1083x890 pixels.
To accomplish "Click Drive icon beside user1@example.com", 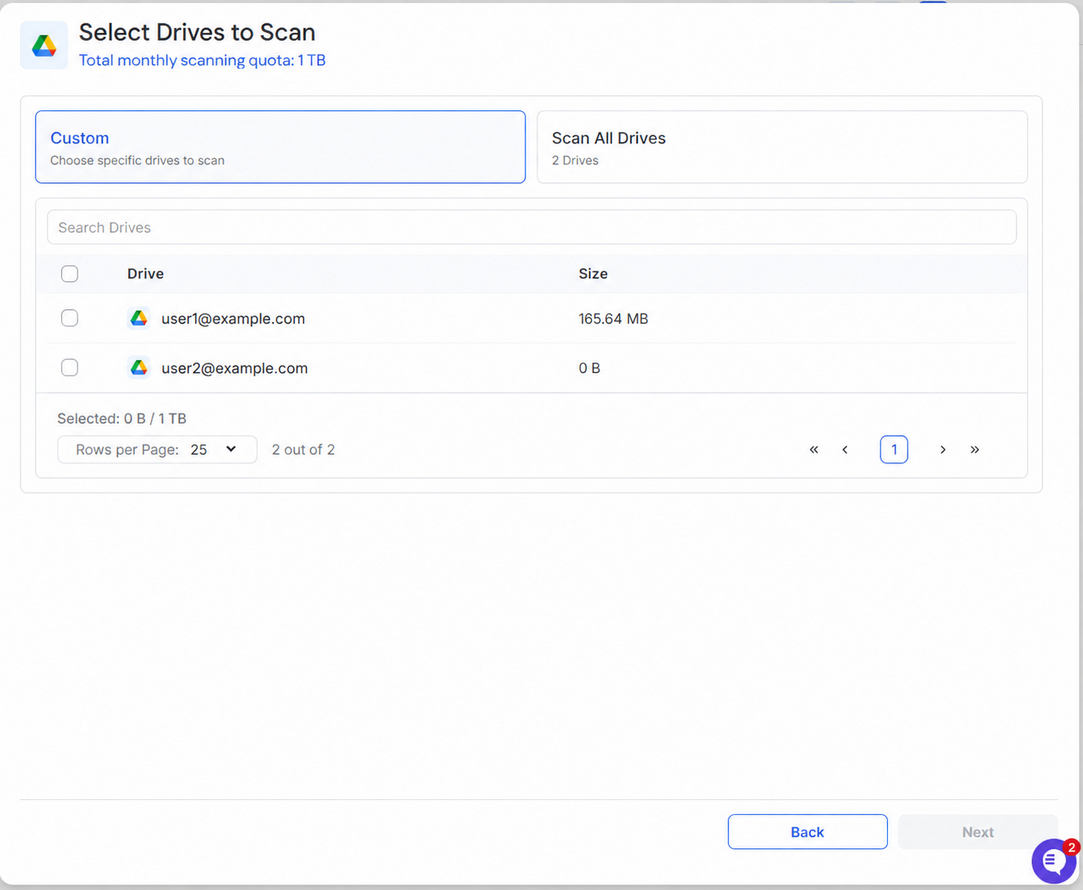I will [139, 318].
